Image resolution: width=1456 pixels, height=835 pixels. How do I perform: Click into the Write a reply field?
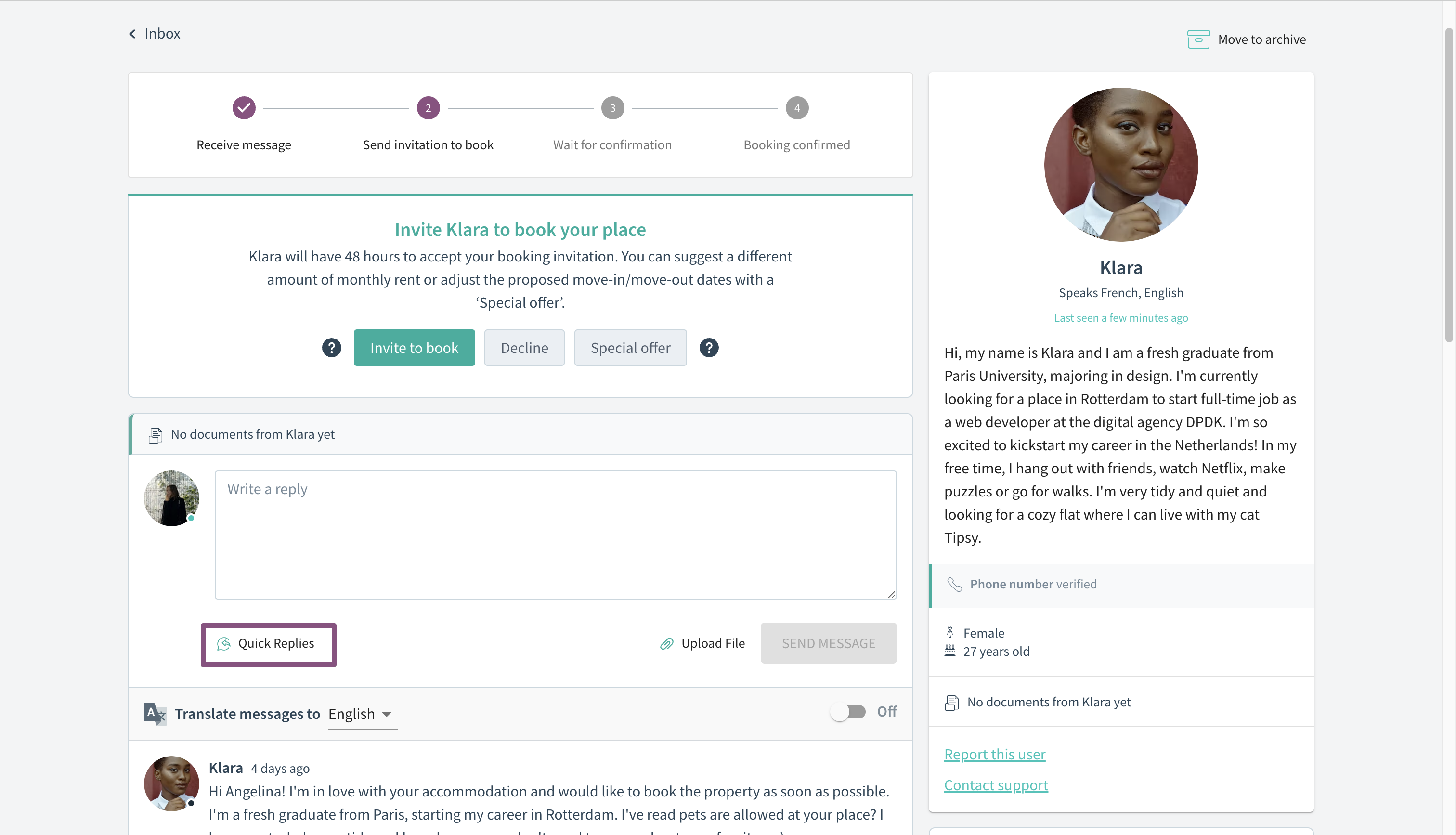(555, 535)
